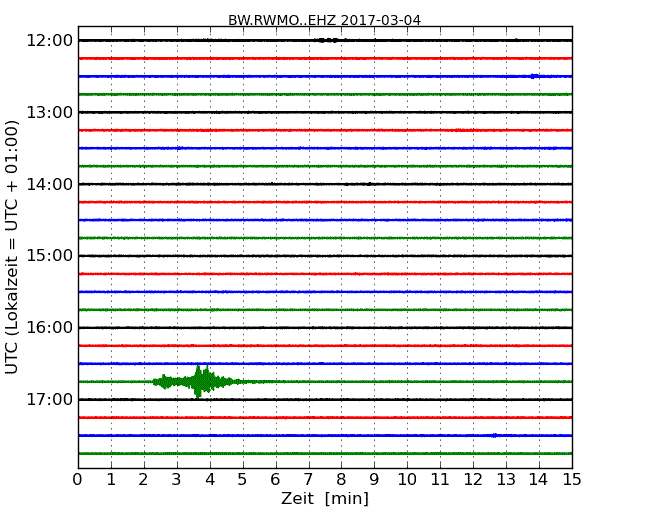Click the 6 tick label on the minute axis
The image size is (650, 520).
click(275, 480)
